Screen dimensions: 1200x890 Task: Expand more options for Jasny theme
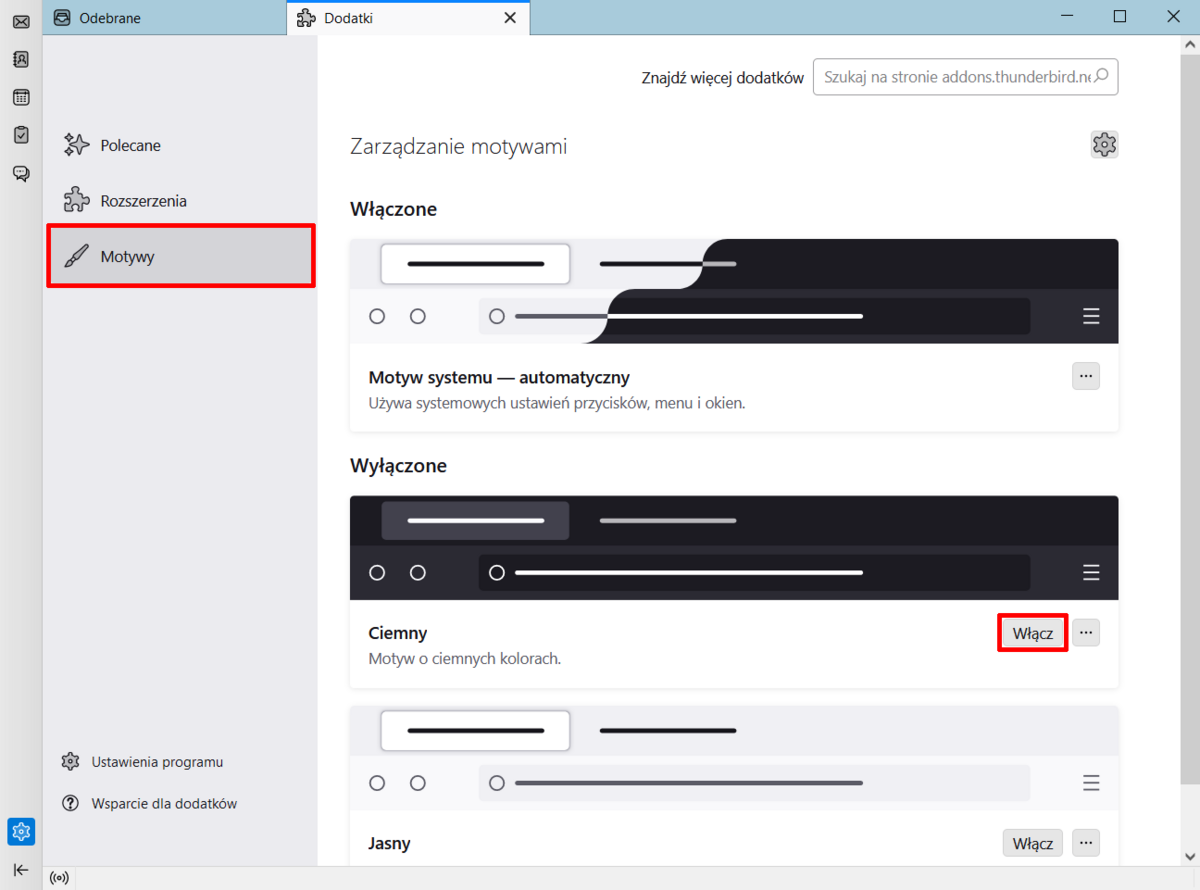pos(1086,842)
